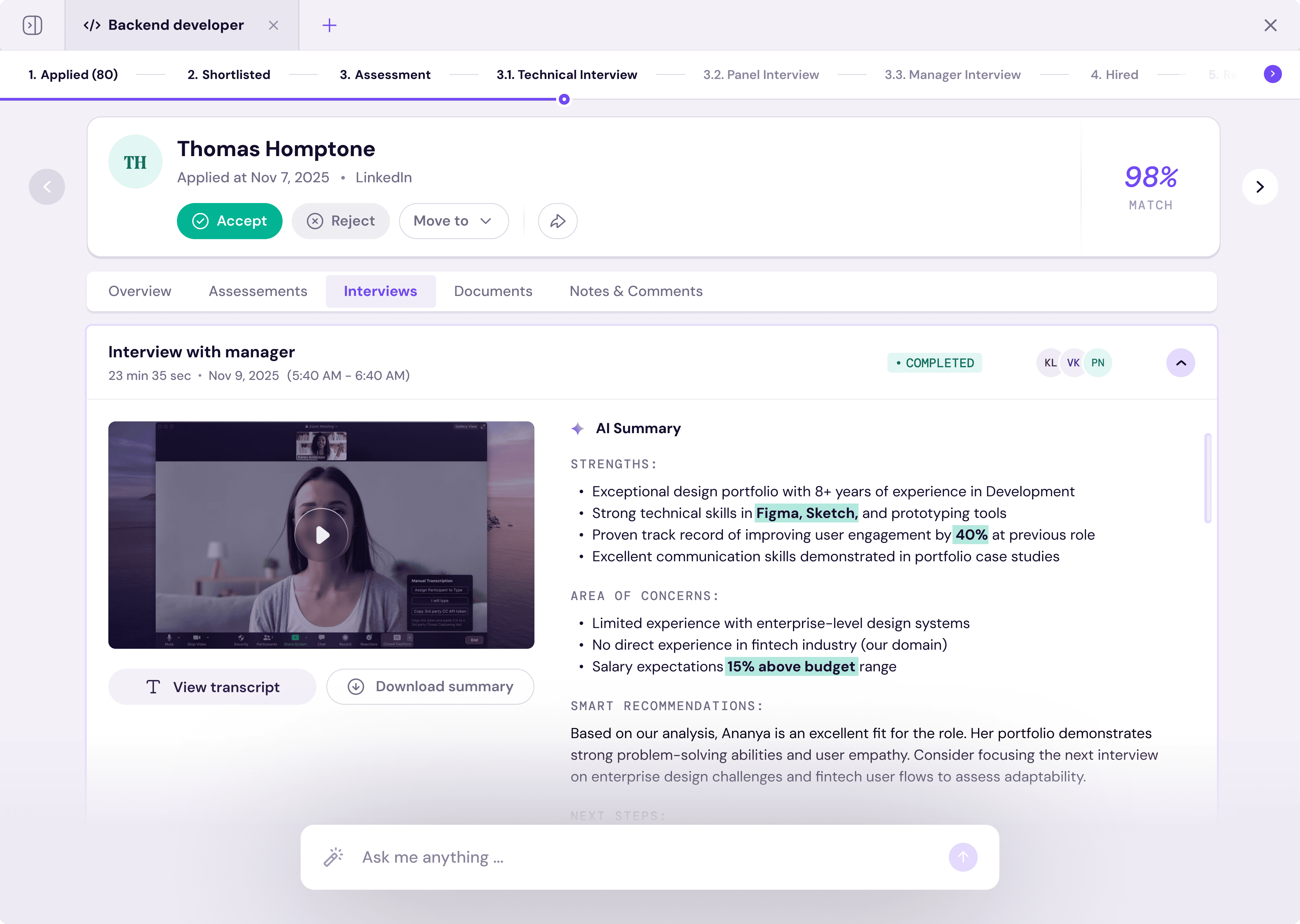Go to previous candidate arrow

click(x=47, y=186)
